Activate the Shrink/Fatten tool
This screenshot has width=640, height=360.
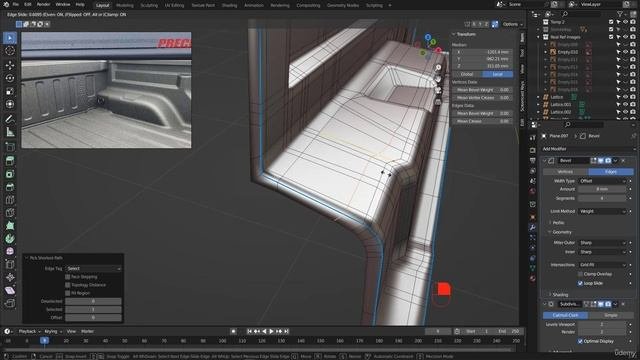(10, 278)
